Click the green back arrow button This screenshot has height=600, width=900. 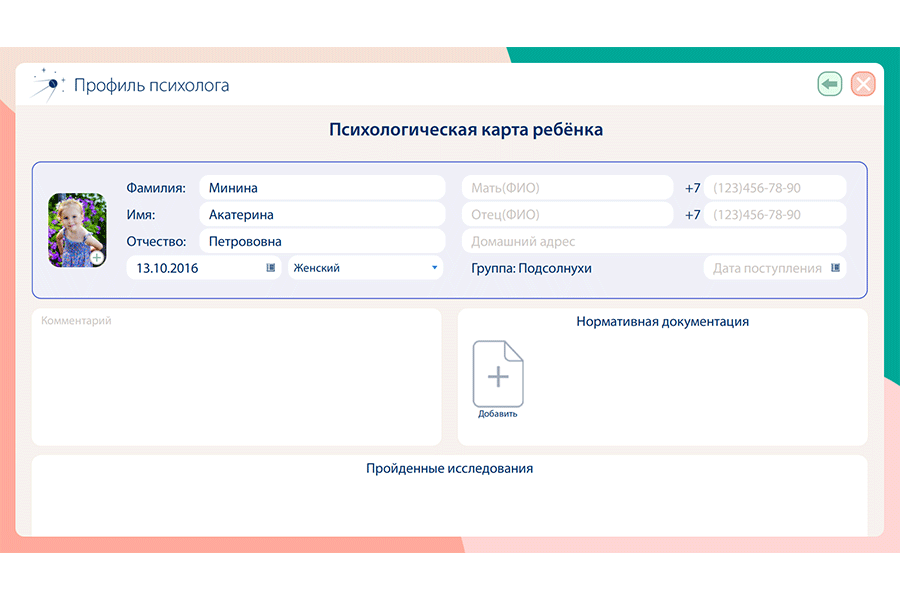click(829, 84)
